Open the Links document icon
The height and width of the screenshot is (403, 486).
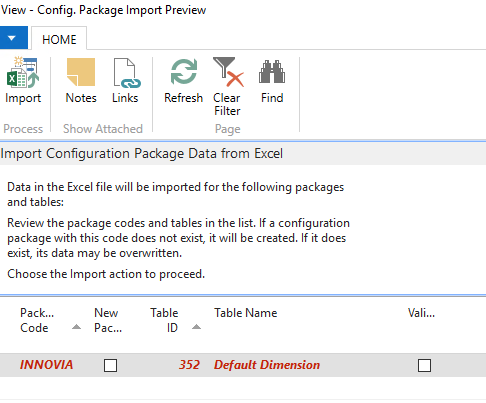pyautogui.click(x=127, y=73)
